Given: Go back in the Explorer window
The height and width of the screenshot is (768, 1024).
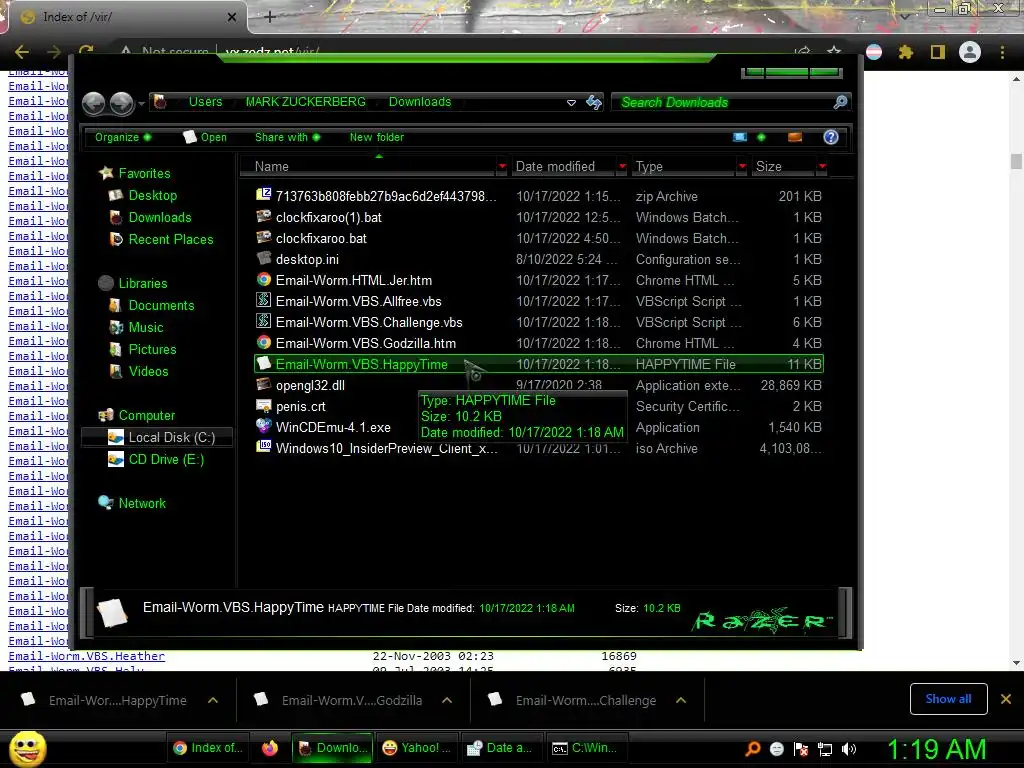Looking at the screenshot, I should tap(94, 103).
